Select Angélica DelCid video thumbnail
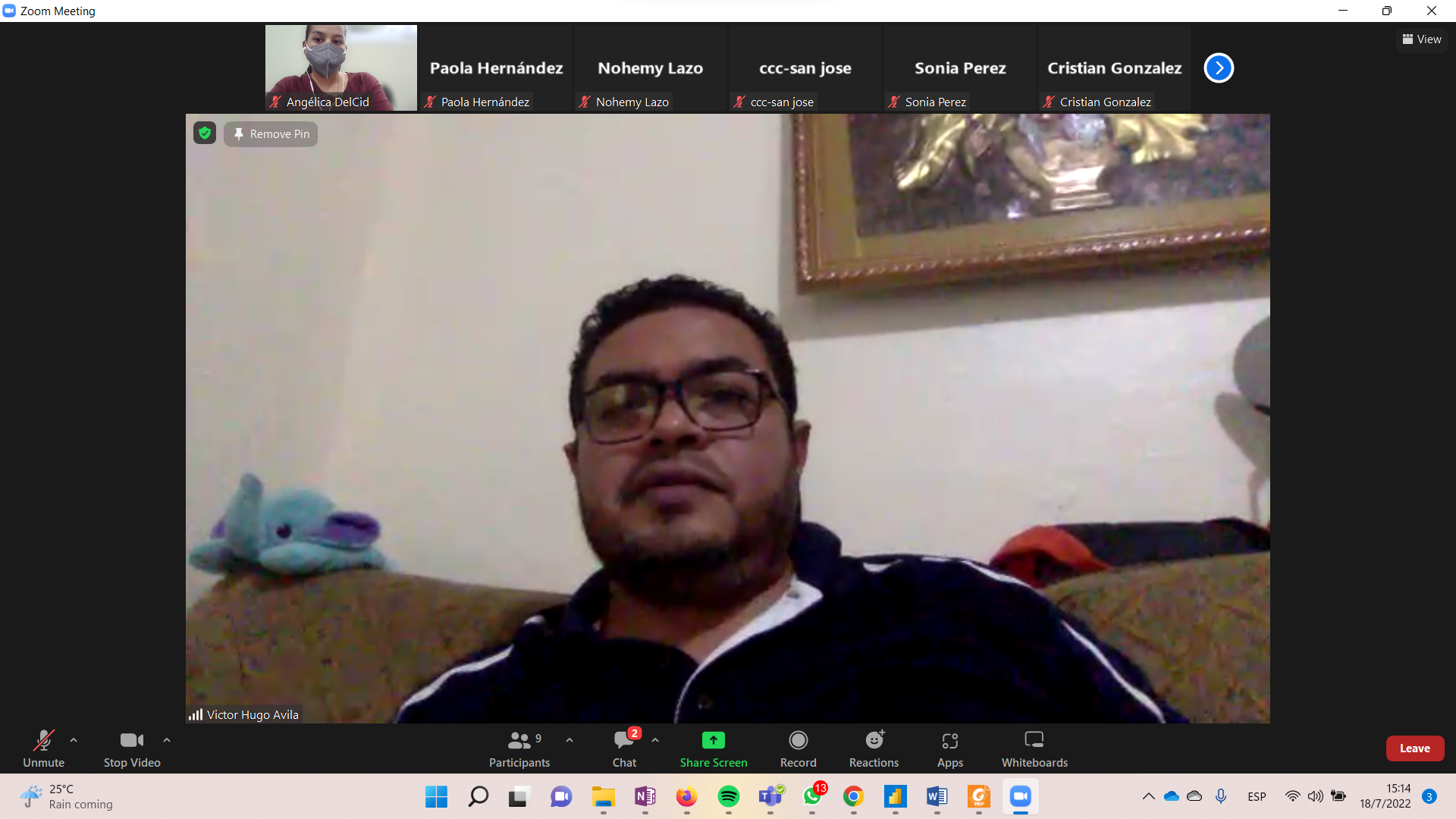Viewport: 1456px width, 819px height. (x=340, y=67)
